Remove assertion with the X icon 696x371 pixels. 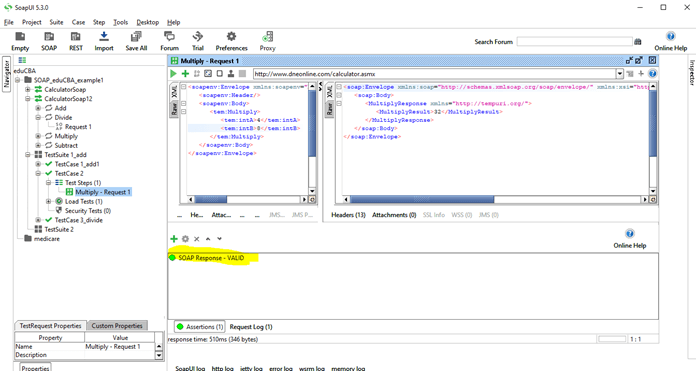point(197,239)
